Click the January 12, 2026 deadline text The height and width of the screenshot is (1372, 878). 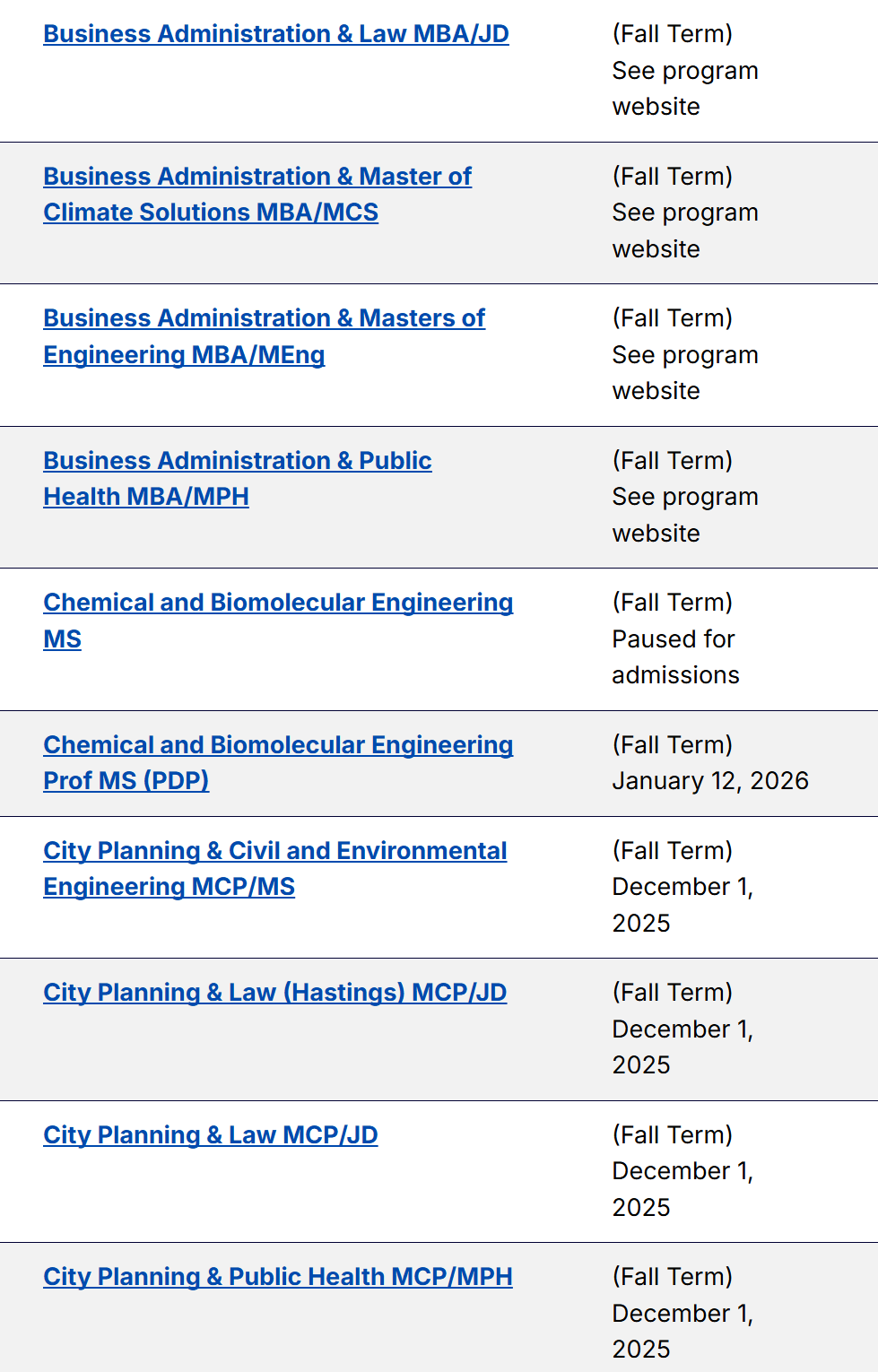pos(710,781)
